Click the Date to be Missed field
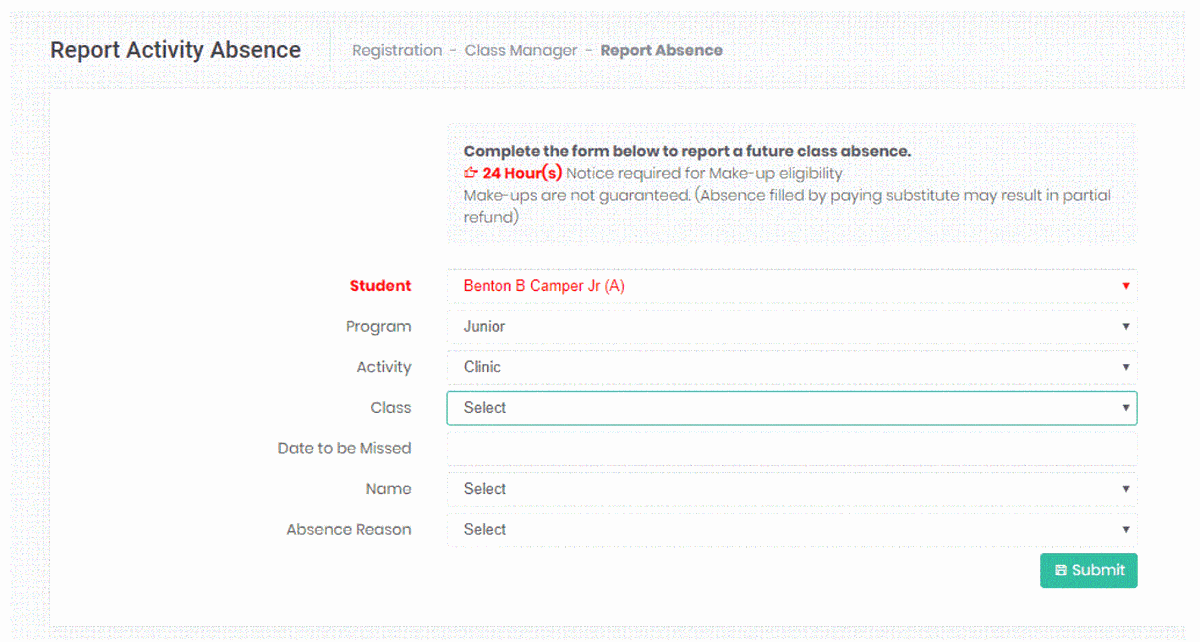Screen dimensions: 1200x642 point(791,449)
